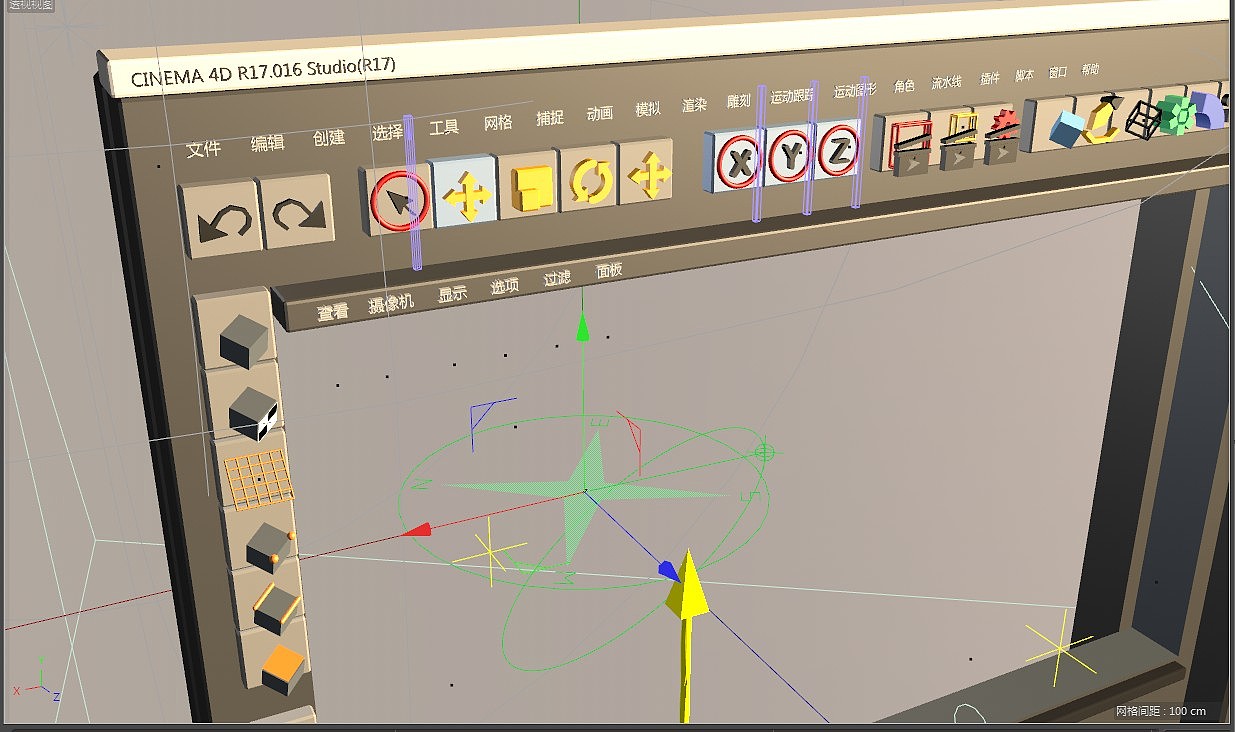Open the viewport 摄像机 menu
The height and width of the screenshot is (732, 1235).
point(390,303)
